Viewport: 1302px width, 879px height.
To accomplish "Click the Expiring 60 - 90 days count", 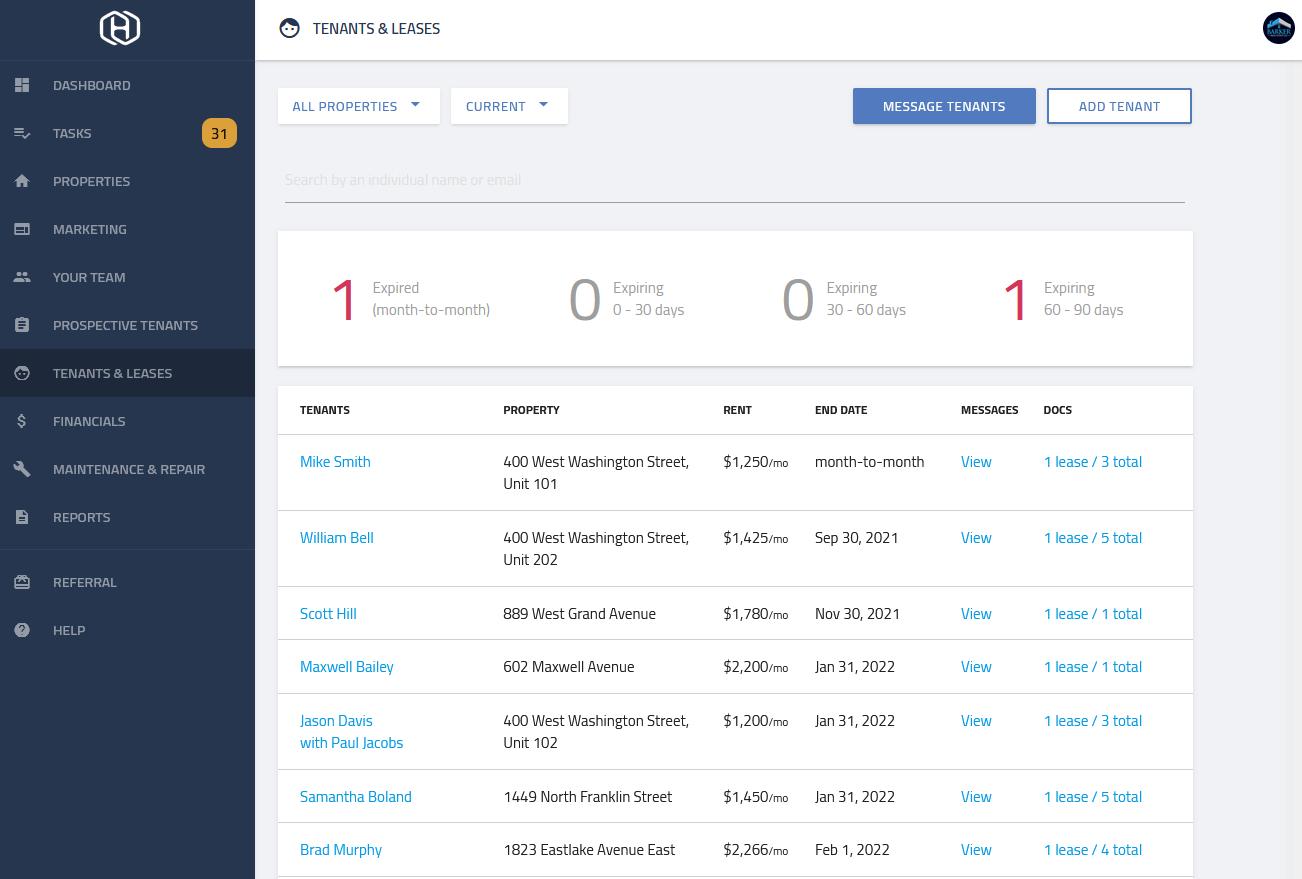I will tap(1015, 299).
